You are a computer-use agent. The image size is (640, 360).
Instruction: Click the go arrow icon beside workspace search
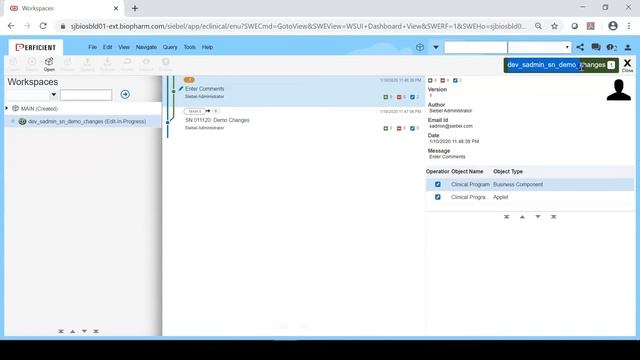coord(125,94)
